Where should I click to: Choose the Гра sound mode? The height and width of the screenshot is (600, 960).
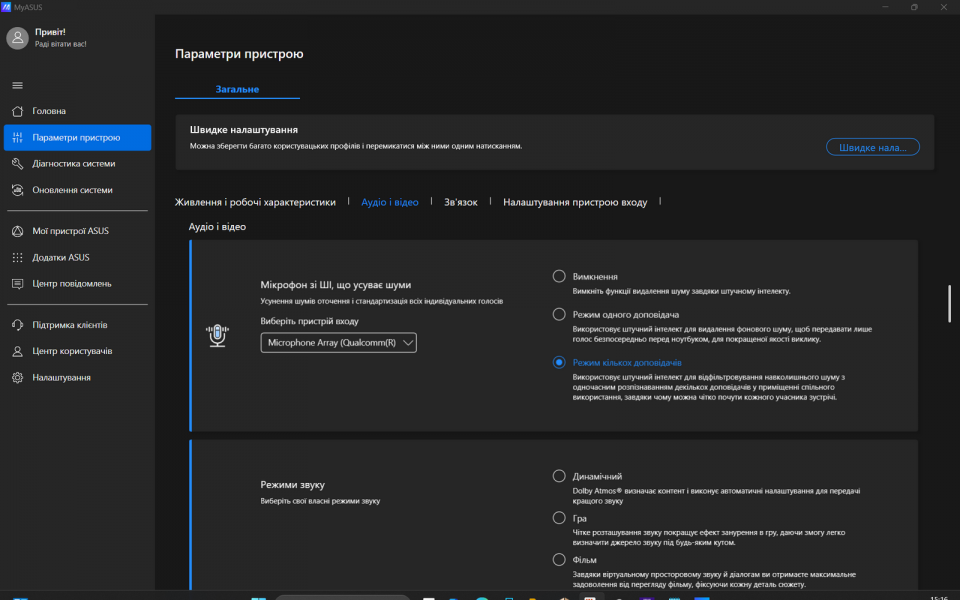pos(559,518)
